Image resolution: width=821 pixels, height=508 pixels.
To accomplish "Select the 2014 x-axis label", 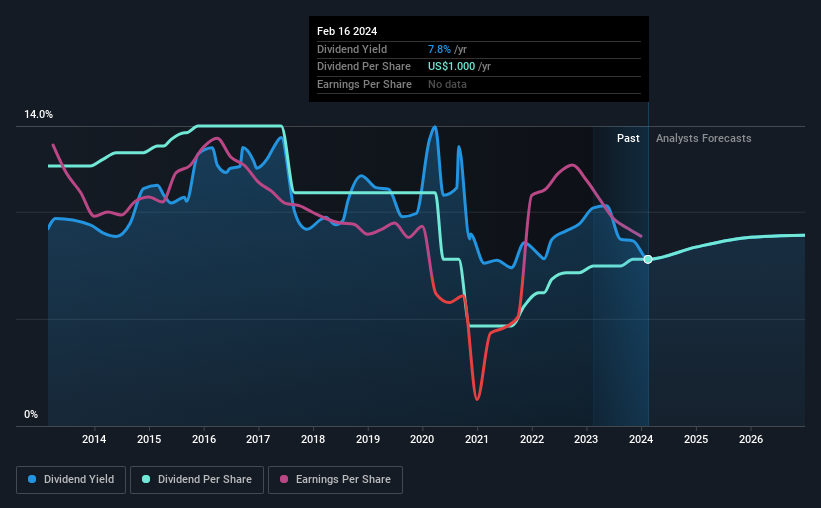I will pyautogui.click(x=94, y=439).
